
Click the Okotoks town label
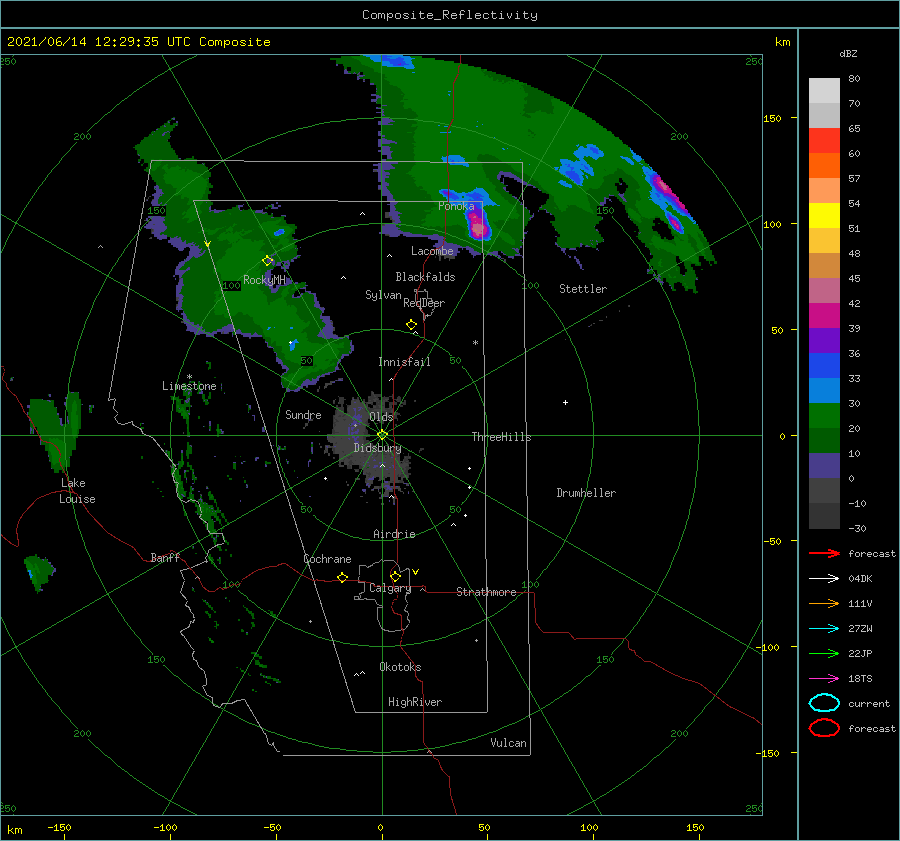(400, 667)
